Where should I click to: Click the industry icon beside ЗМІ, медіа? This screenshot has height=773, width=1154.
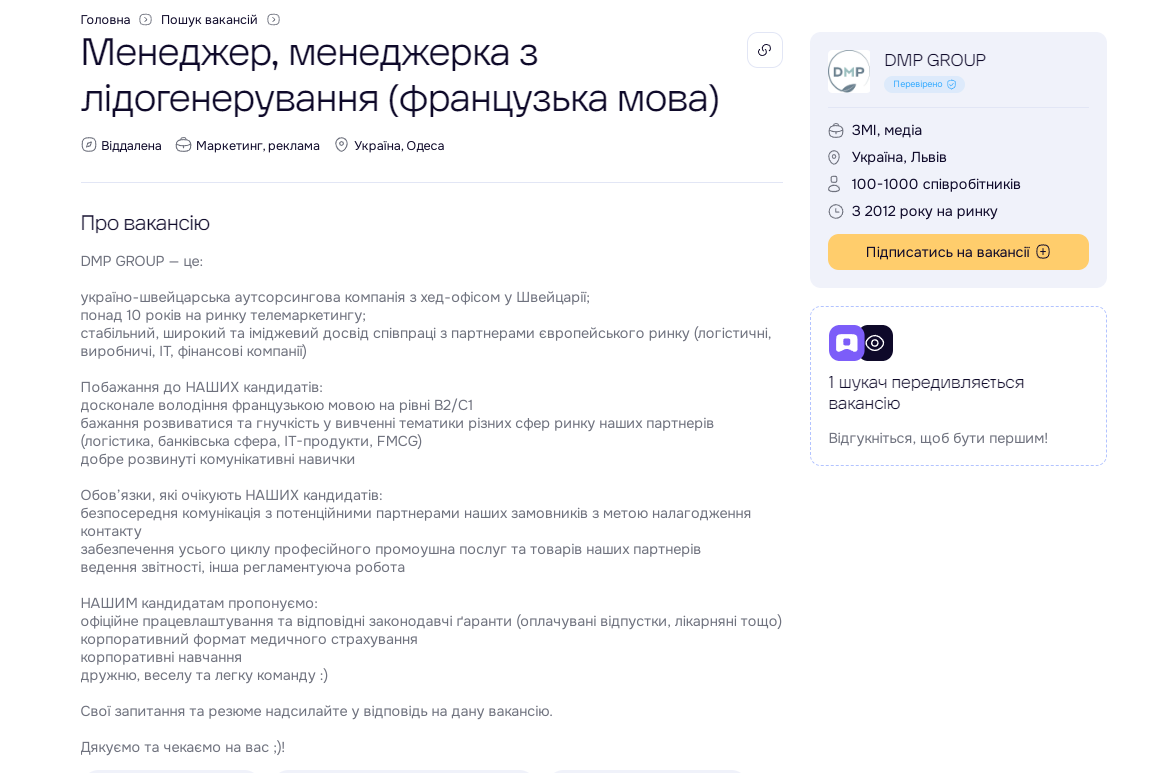(x=836, y=130)
